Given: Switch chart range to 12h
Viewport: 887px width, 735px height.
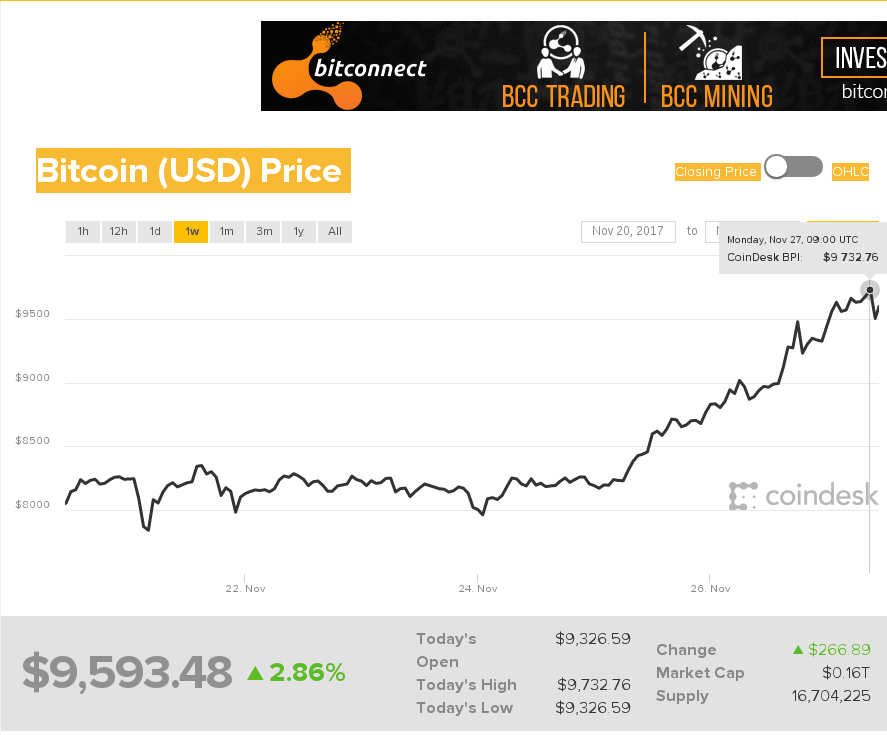Looking at the screenshot, I should click(x=119, y=231).
